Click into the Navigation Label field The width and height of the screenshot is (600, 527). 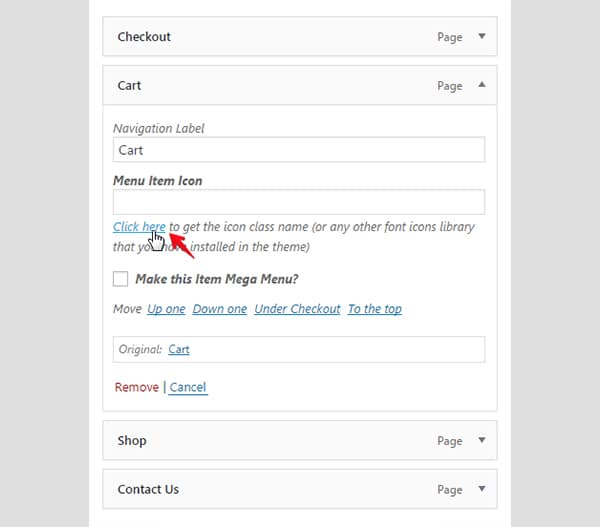299,150
